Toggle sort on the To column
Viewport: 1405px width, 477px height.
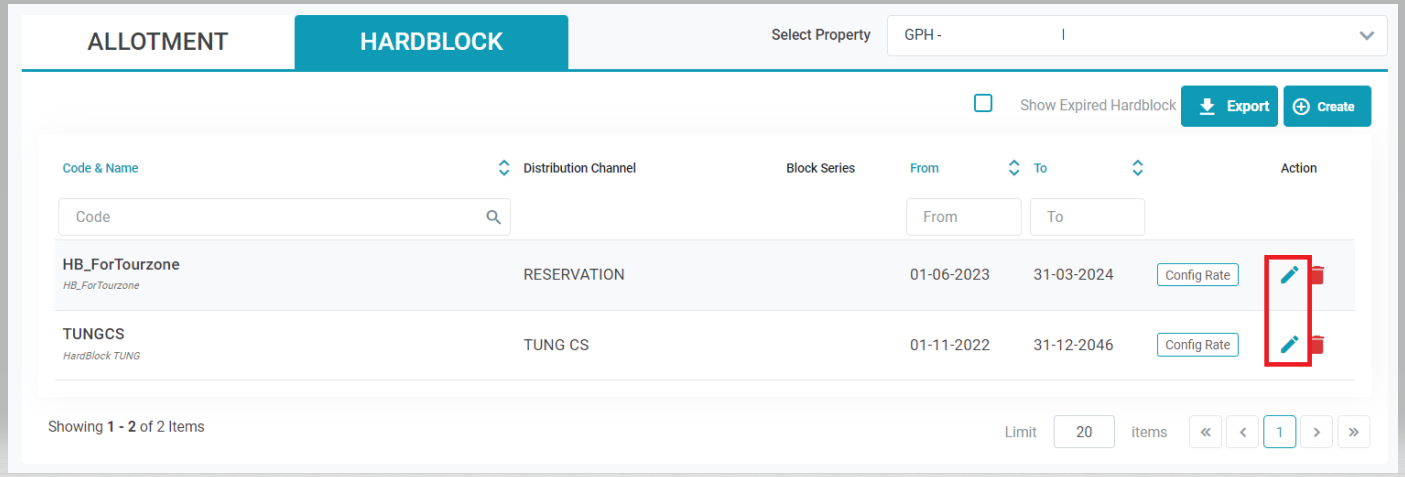point(1137,168)
